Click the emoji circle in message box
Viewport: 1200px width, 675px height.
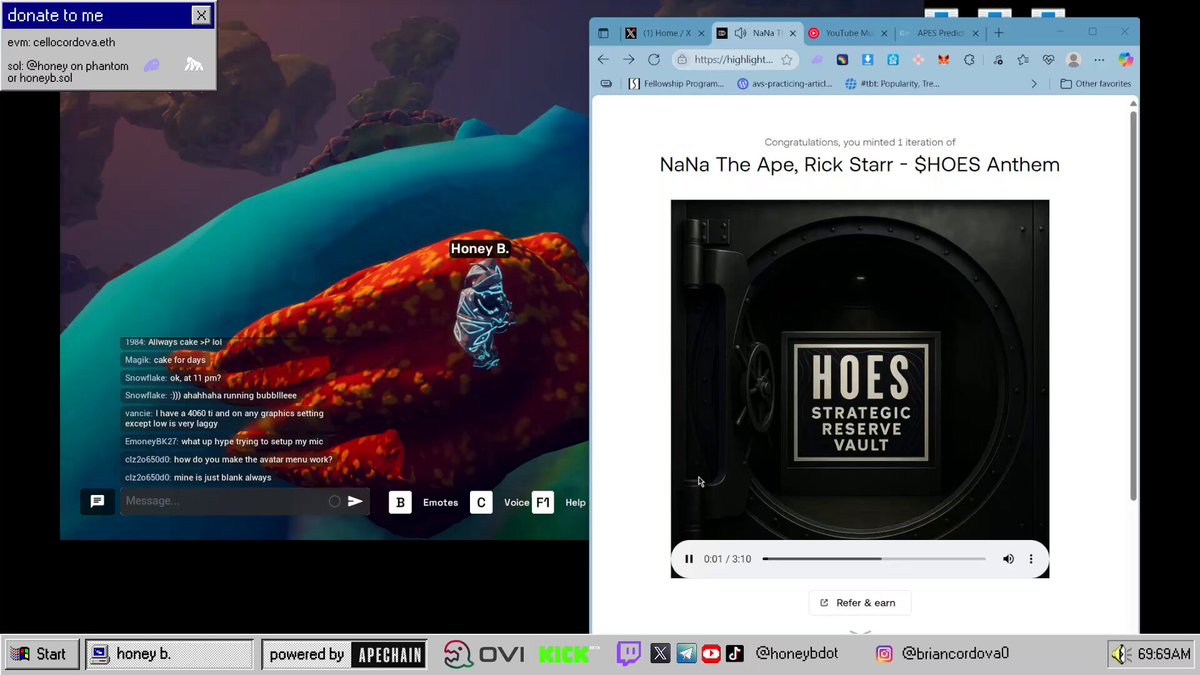(x=335, y=501)
